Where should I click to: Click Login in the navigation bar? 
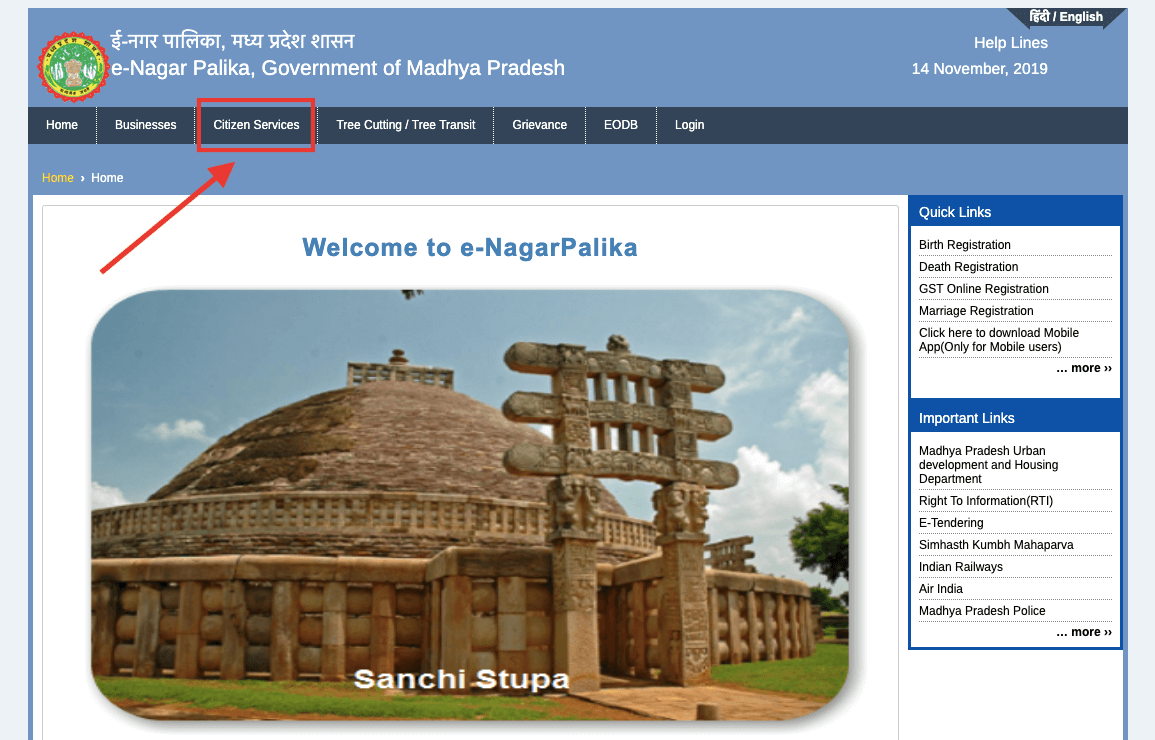coord(689,125)
